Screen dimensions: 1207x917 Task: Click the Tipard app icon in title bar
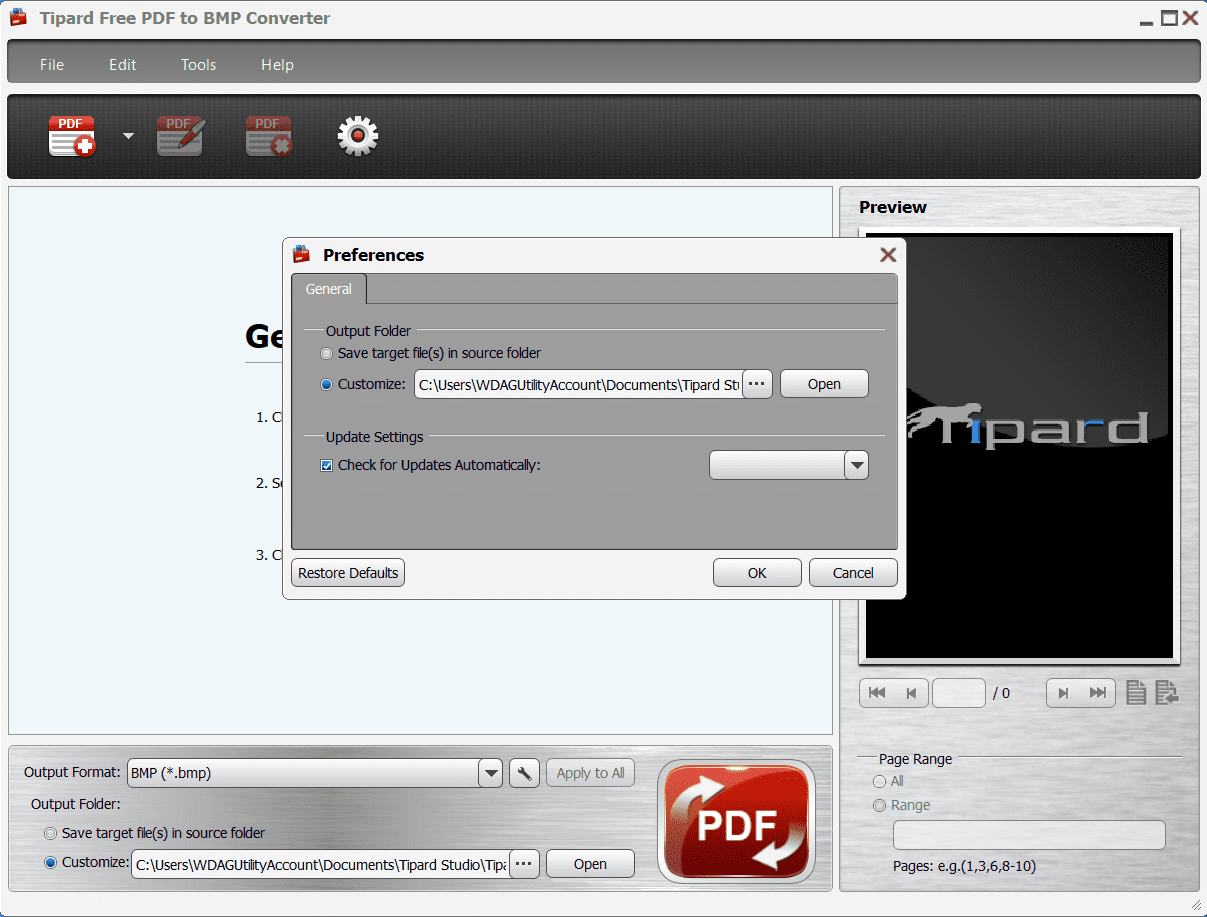[x=19, y=18]
